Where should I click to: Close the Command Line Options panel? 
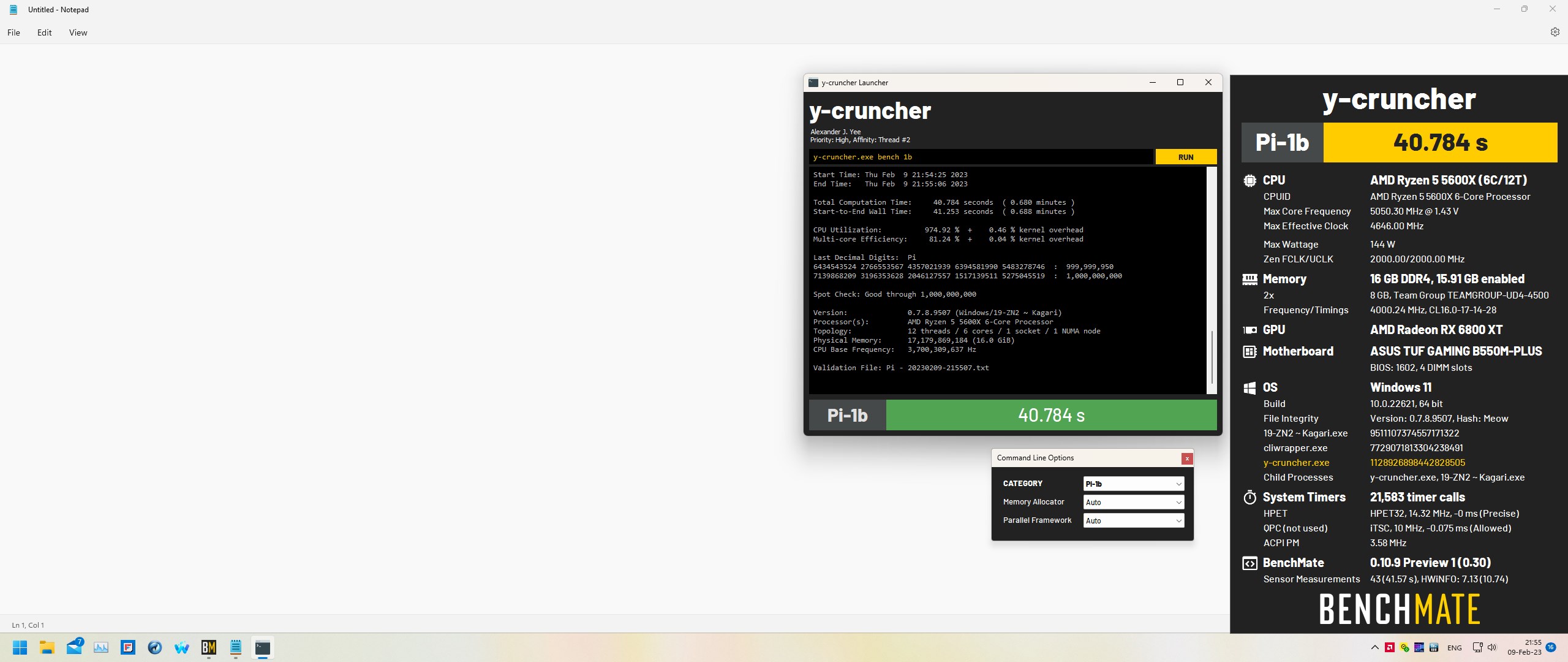1187,458
